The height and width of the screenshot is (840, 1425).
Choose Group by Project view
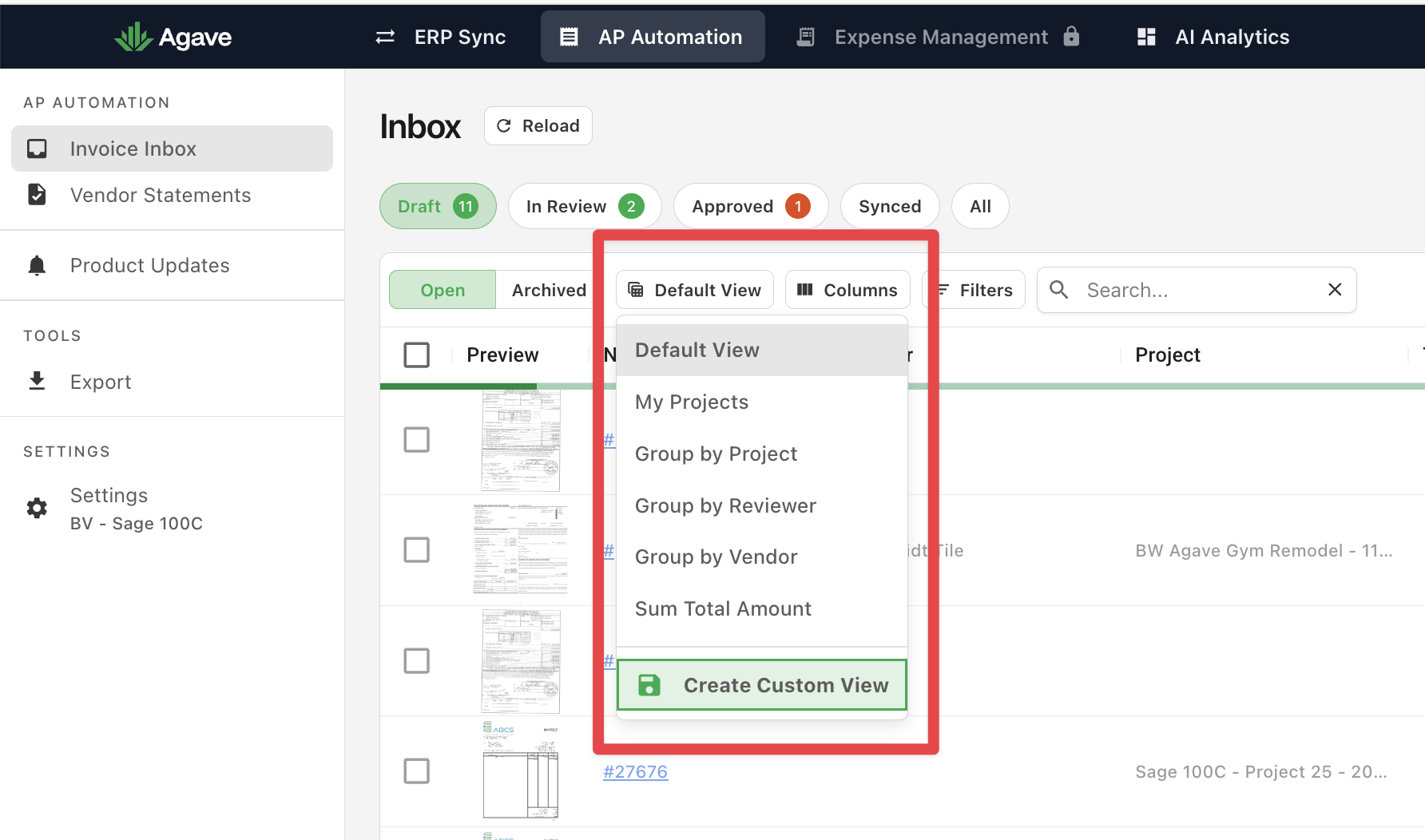click(x=762, y=454)
